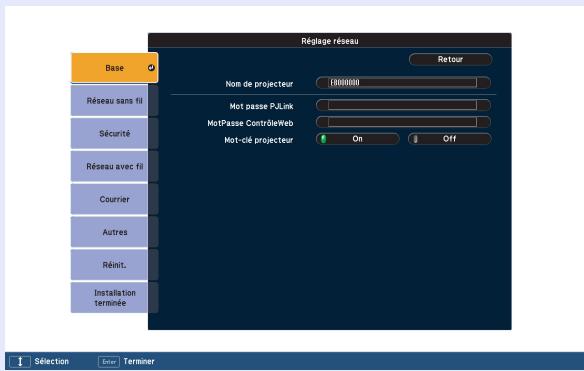Image resolution: width=584 pixels, height=371 pixels.
Task: Edit the Nom de projecteur field
Action: pyautogui.click(x=403, y=83)
